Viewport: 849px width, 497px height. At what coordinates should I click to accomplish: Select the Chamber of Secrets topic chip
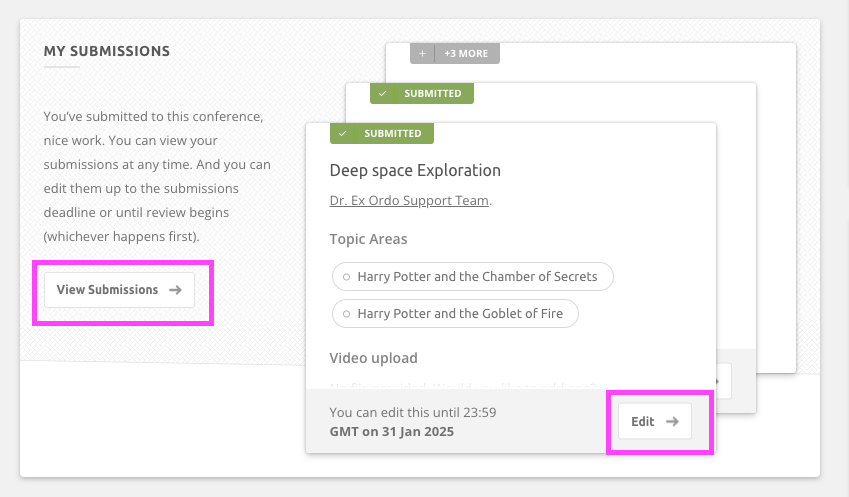(x=472, y=276)
